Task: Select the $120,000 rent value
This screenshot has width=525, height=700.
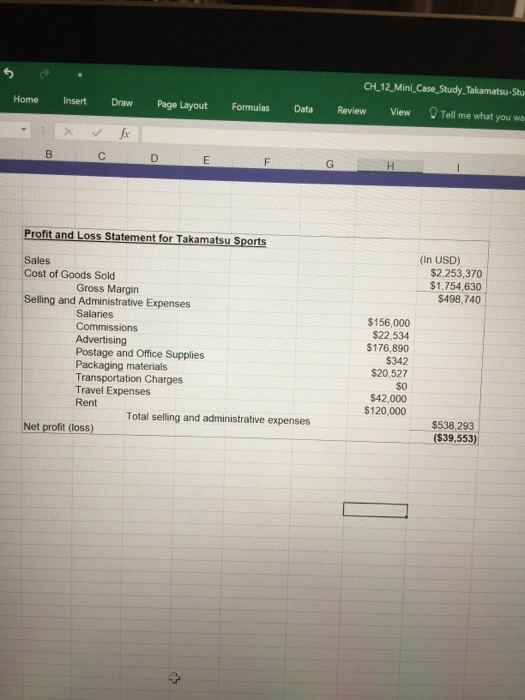Action: pos(385,411)
